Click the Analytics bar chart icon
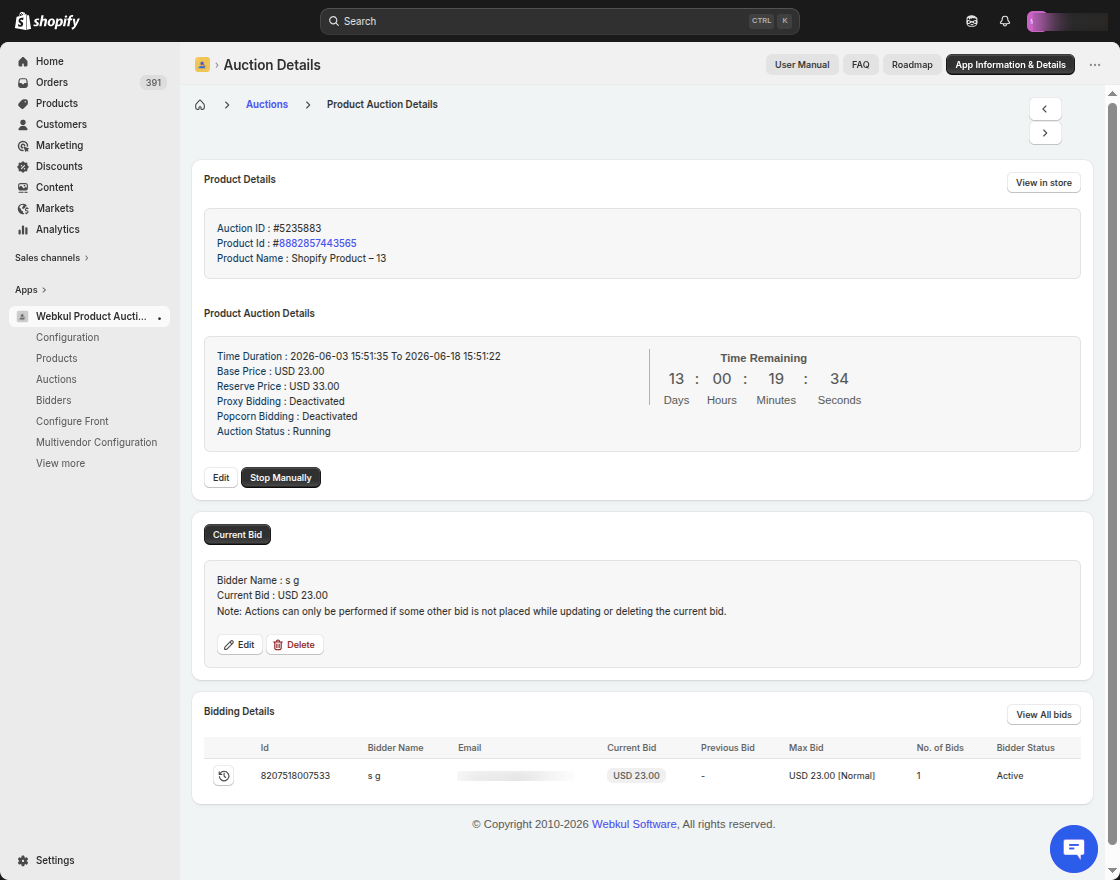The width and height of the screenshot is (1120, 880). [x=23, y=229]
